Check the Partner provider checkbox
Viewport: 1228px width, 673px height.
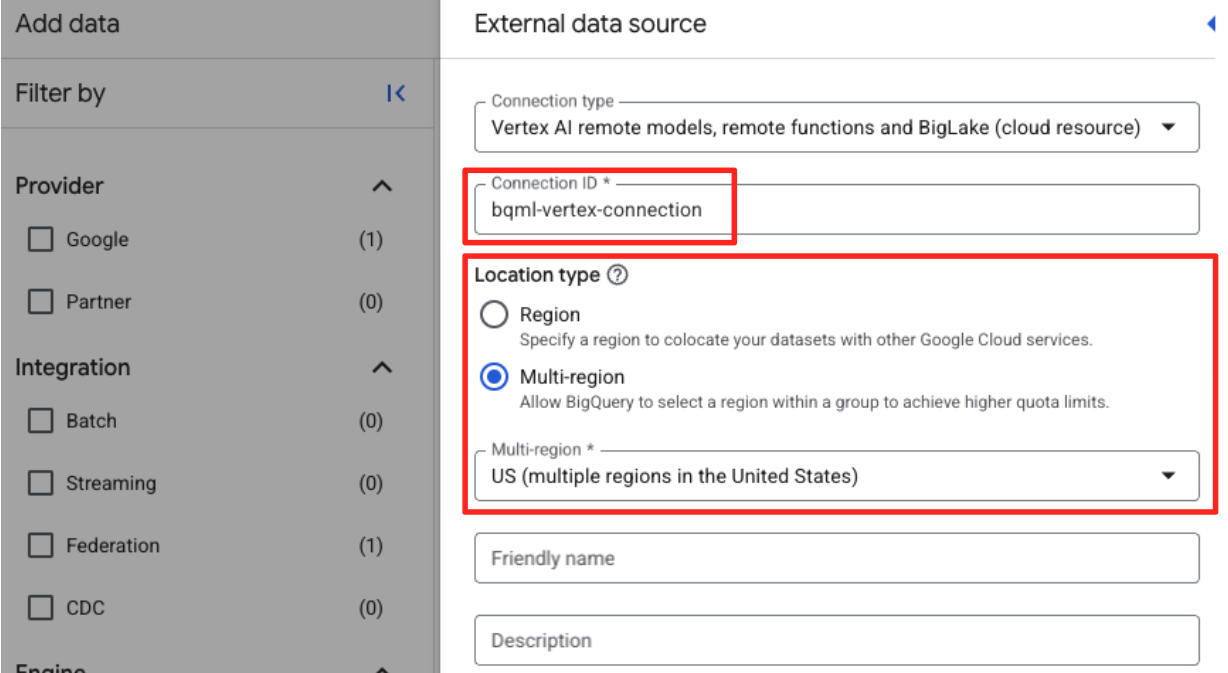click(x=40, y=302)
